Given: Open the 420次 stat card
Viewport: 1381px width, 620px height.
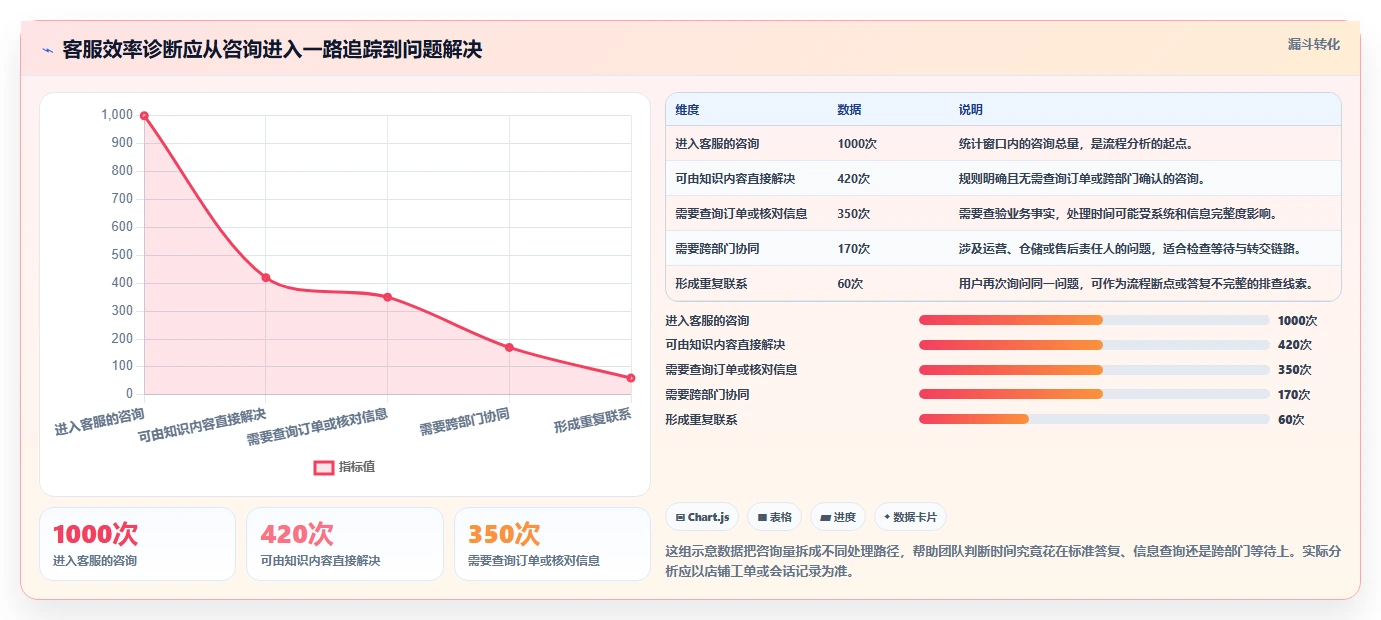Looking at the screenshot, I should (x=345, y=544).
